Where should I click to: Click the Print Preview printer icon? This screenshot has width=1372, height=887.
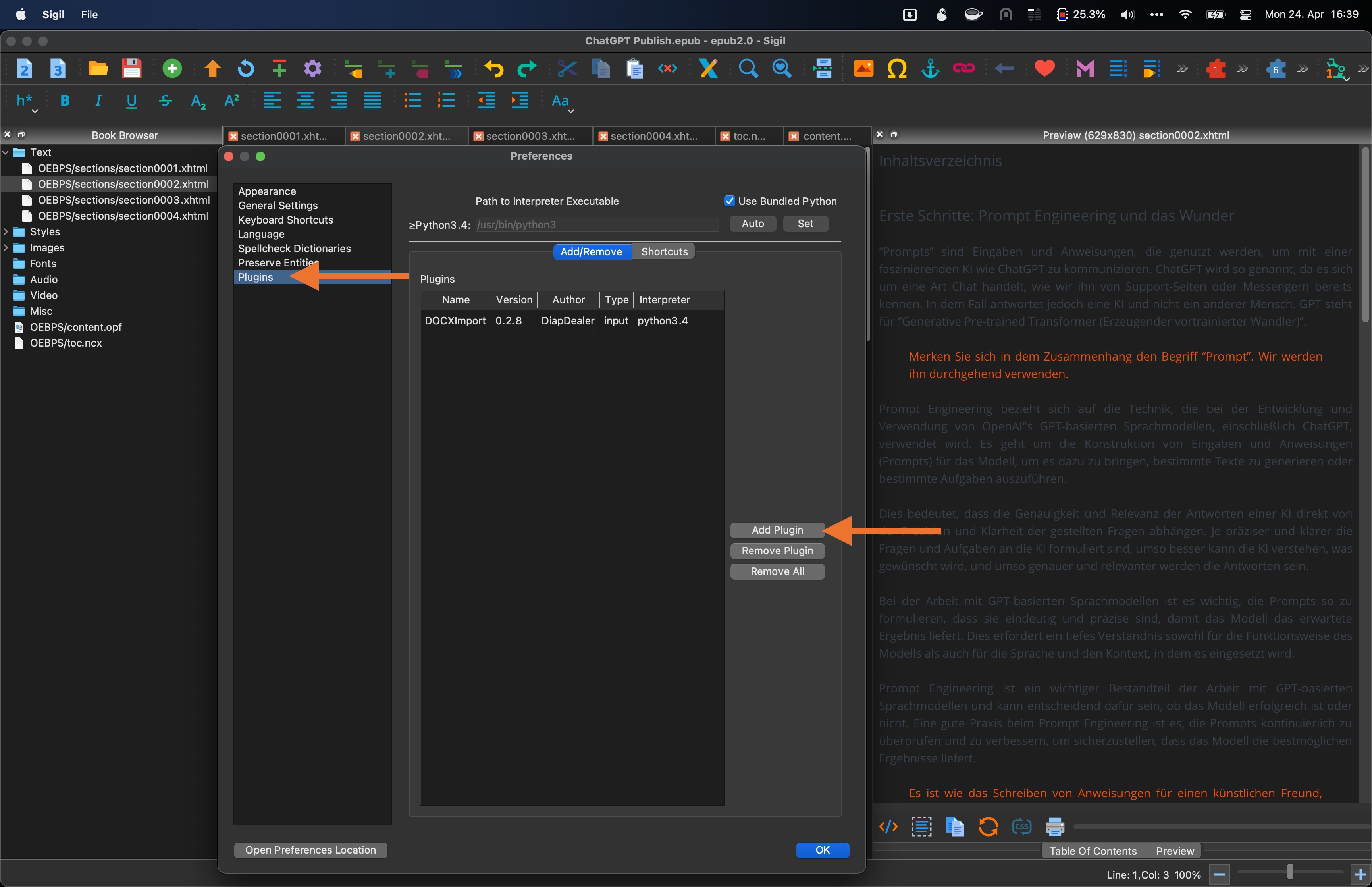coord(1054,827)
